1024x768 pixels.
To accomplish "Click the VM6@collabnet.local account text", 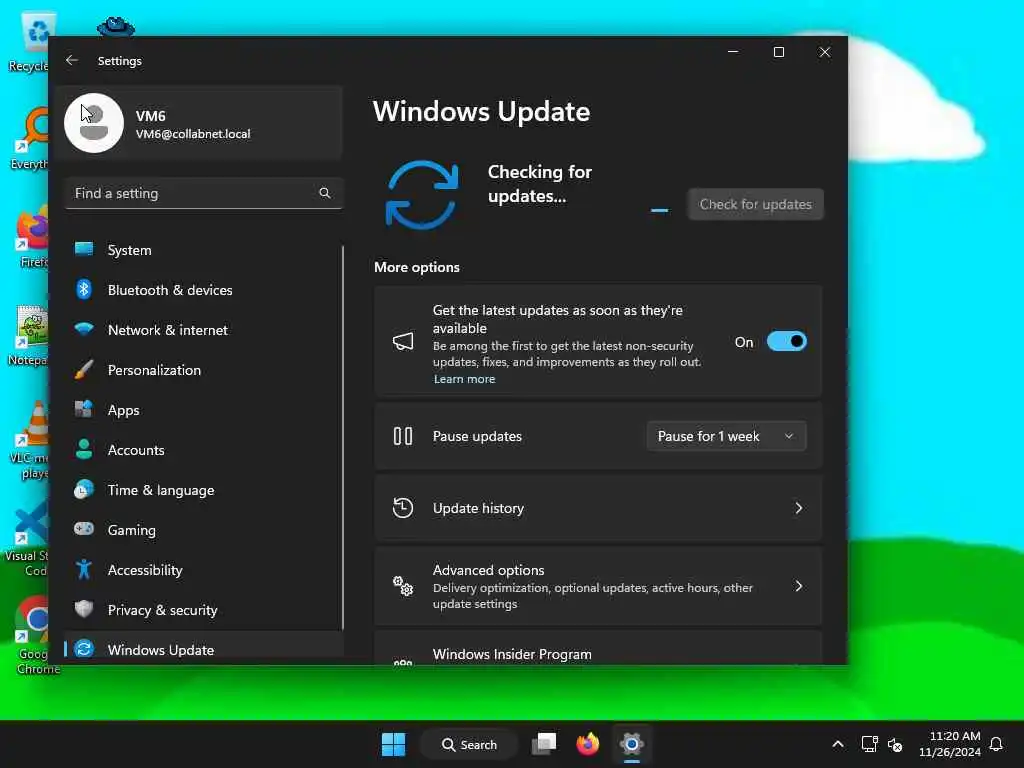I will tap(193, 134).
